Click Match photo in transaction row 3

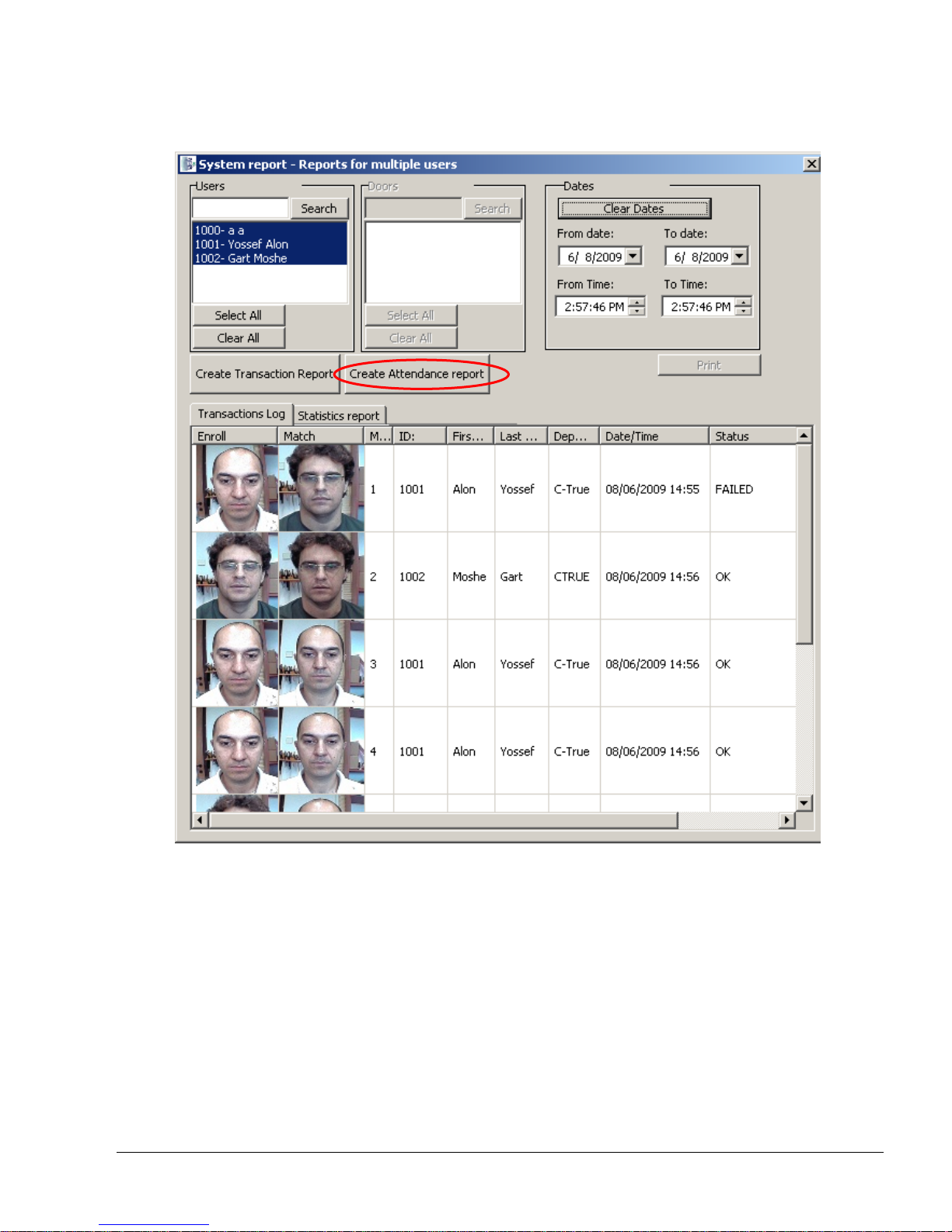[x=322, y=663]
